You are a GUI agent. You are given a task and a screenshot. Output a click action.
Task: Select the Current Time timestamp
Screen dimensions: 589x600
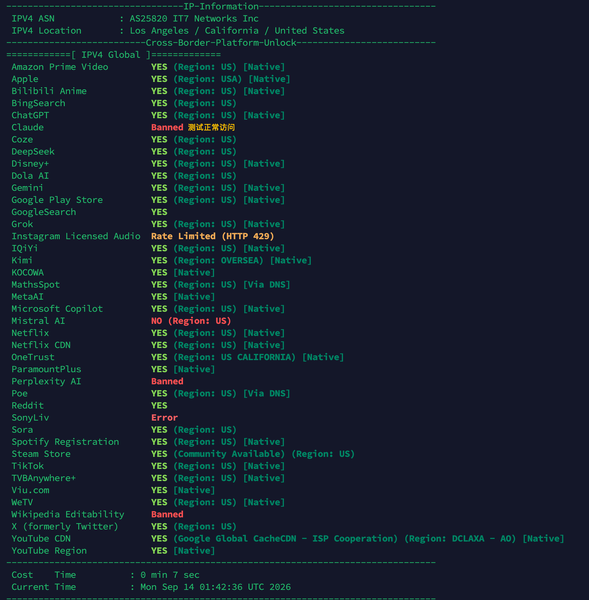[x=215, y=587]
